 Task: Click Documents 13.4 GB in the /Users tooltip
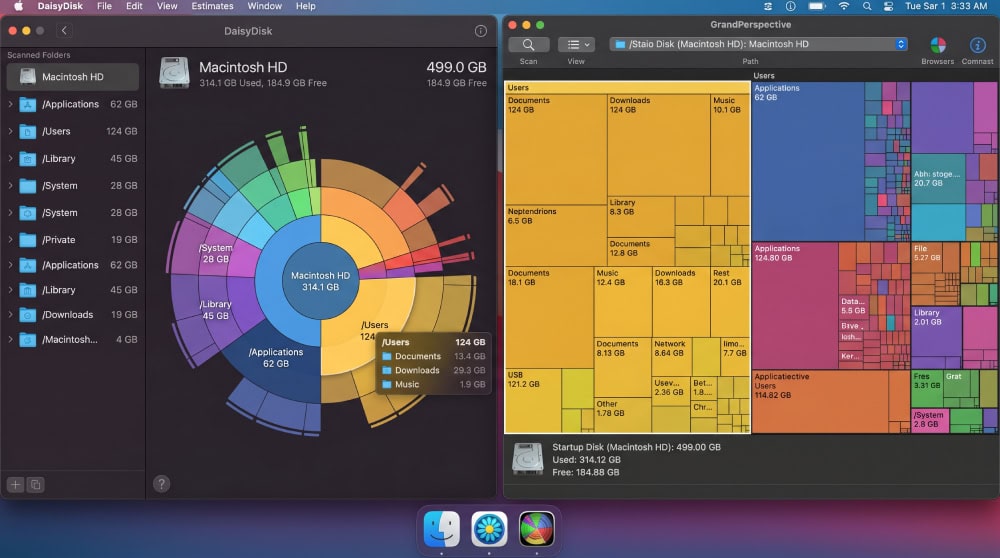point(434,356)
